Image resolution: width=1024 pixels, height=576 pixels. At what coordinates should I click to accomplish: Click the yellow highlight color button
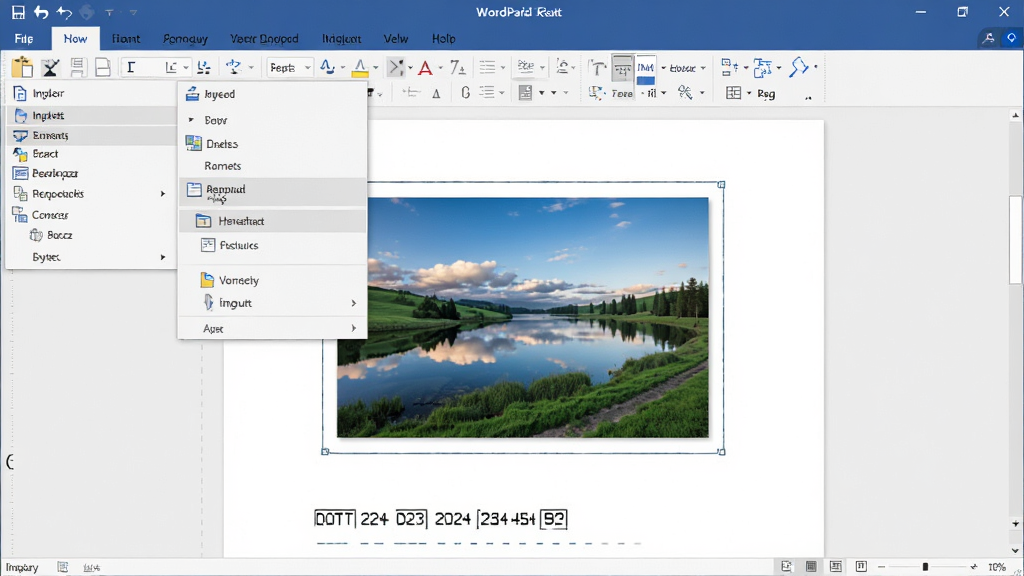click(x=360, y=67)
